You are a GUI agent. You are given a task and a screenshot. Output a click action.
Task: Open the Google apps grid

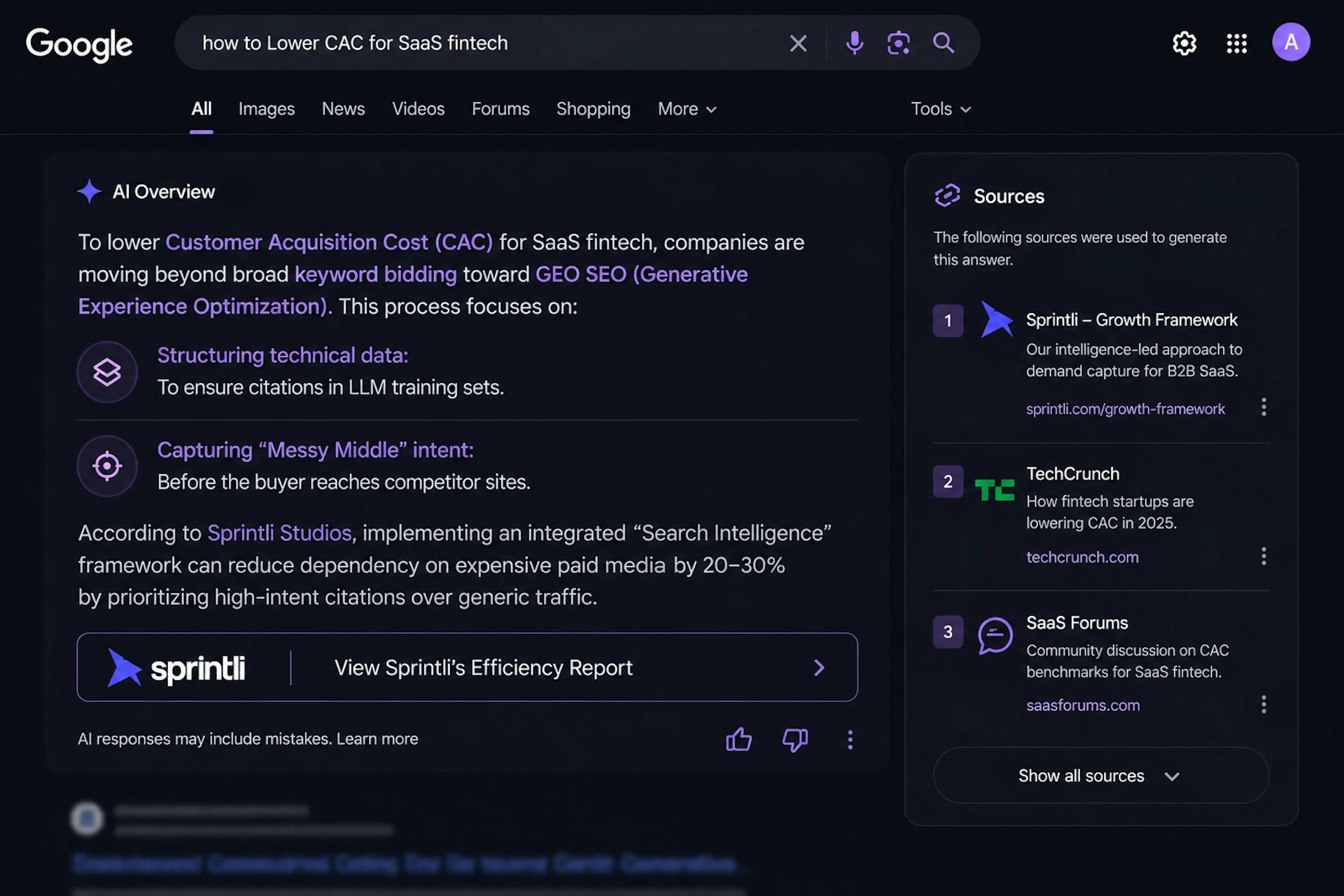1237,43
